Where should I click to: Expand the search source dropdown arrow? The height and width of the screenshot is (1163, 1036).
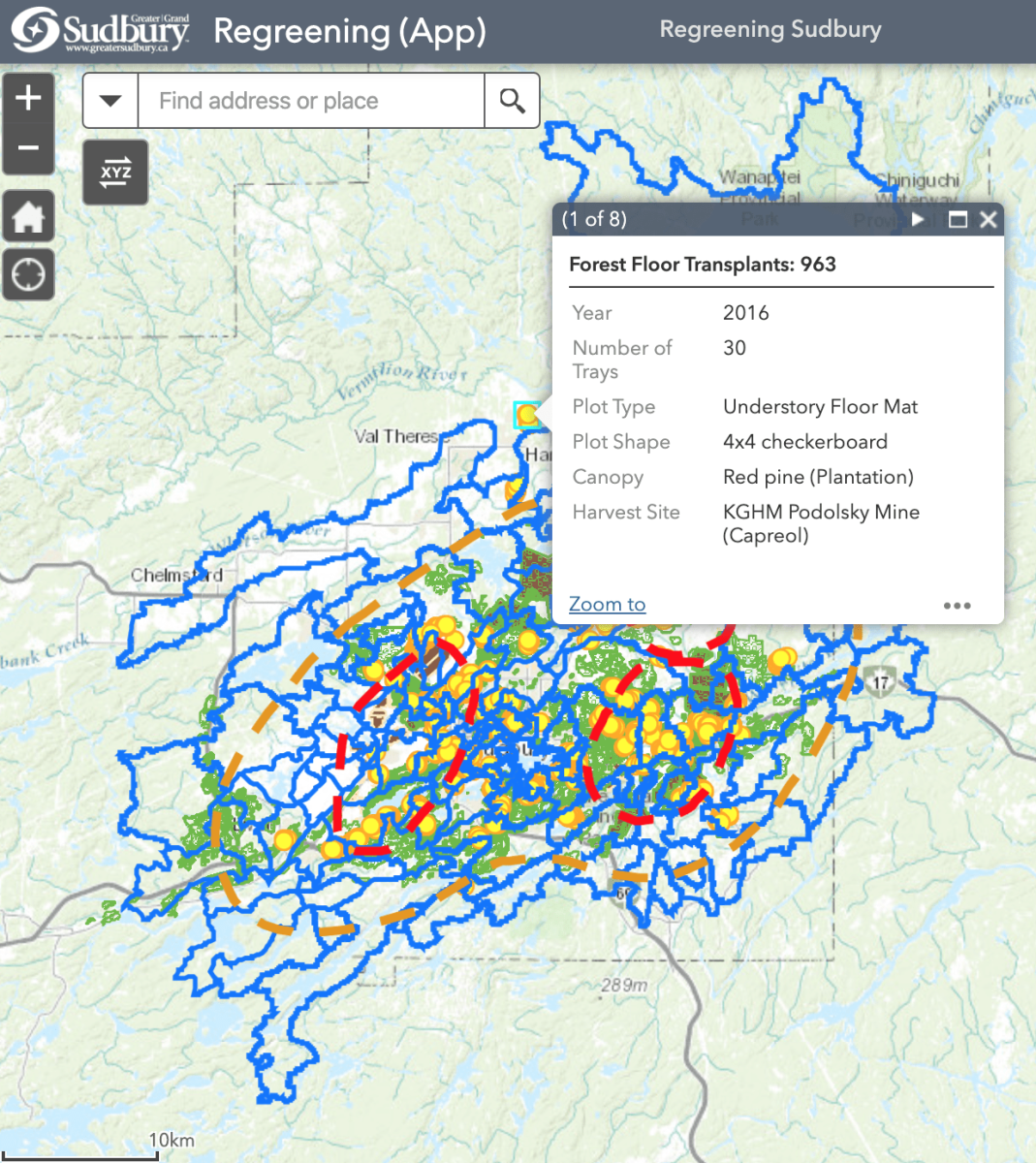click(110, 101)
